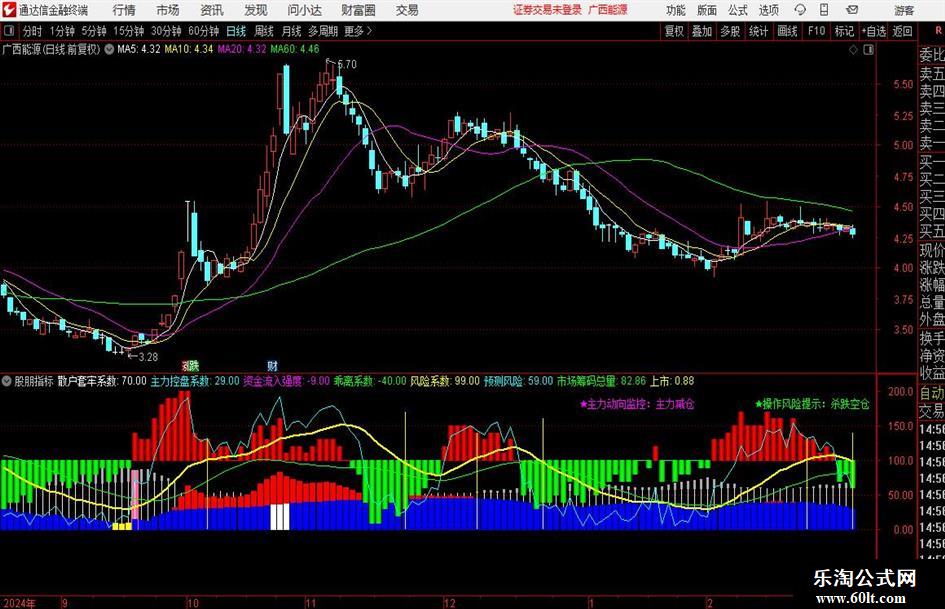Open the mail envelope icon
Image resolution: width=945 pixels, height=609 pixels.
pos(852,10)
